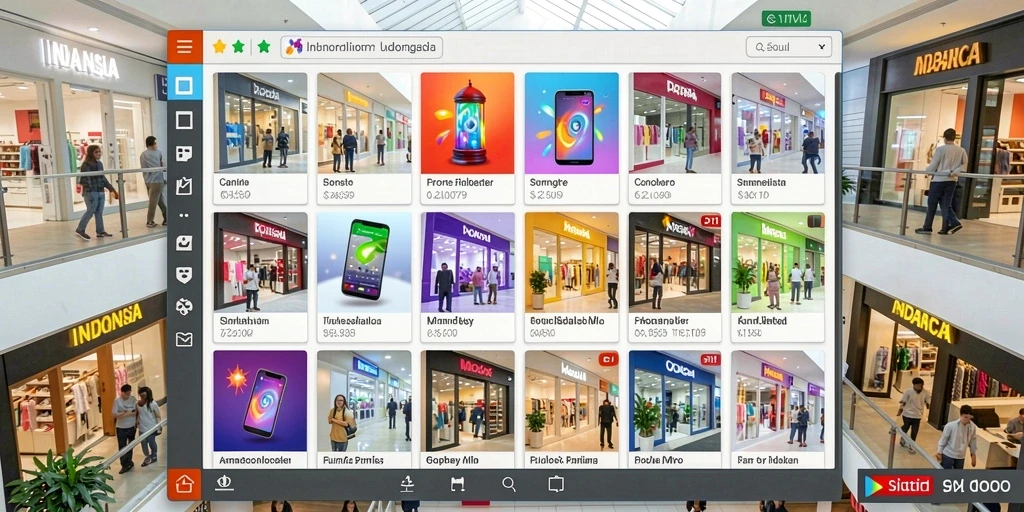Open the yellow storefront card
1024x512 pixels.
[571, 277]
